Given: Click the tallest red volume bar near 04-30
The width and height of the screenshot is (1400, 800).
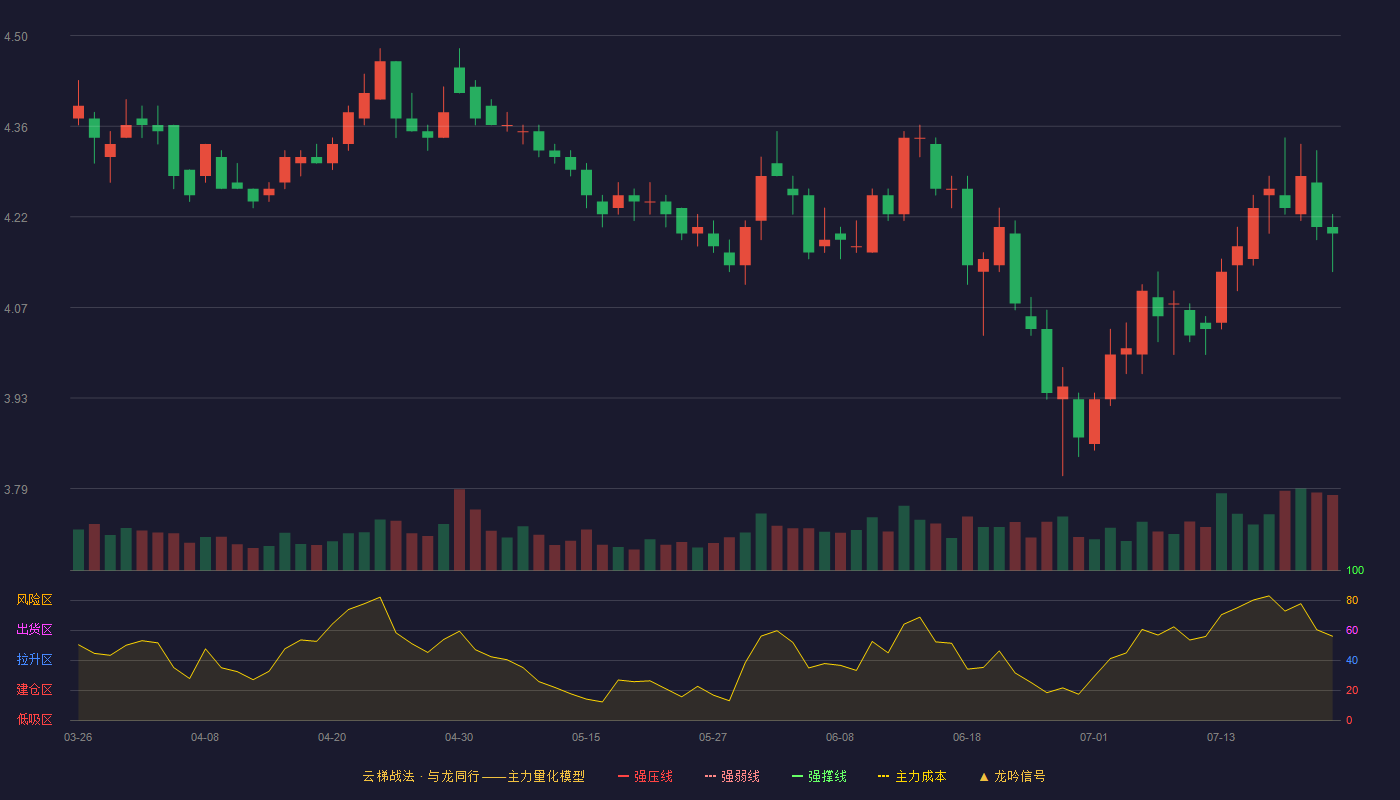Looking at the screenshot, I should click(459, 530).
